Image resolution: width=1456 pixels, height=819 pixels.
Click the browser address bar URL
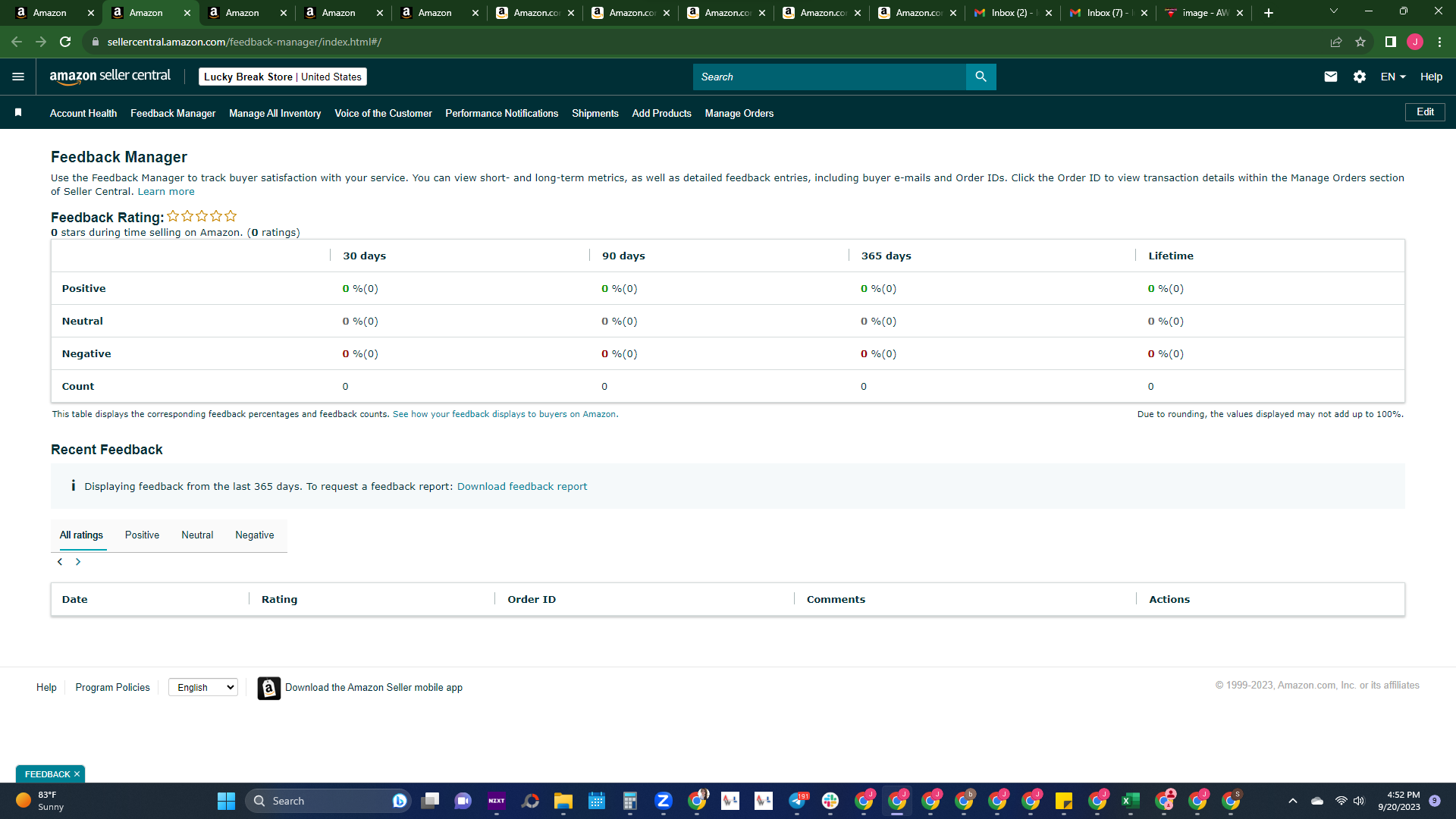[x=244, y=42]
